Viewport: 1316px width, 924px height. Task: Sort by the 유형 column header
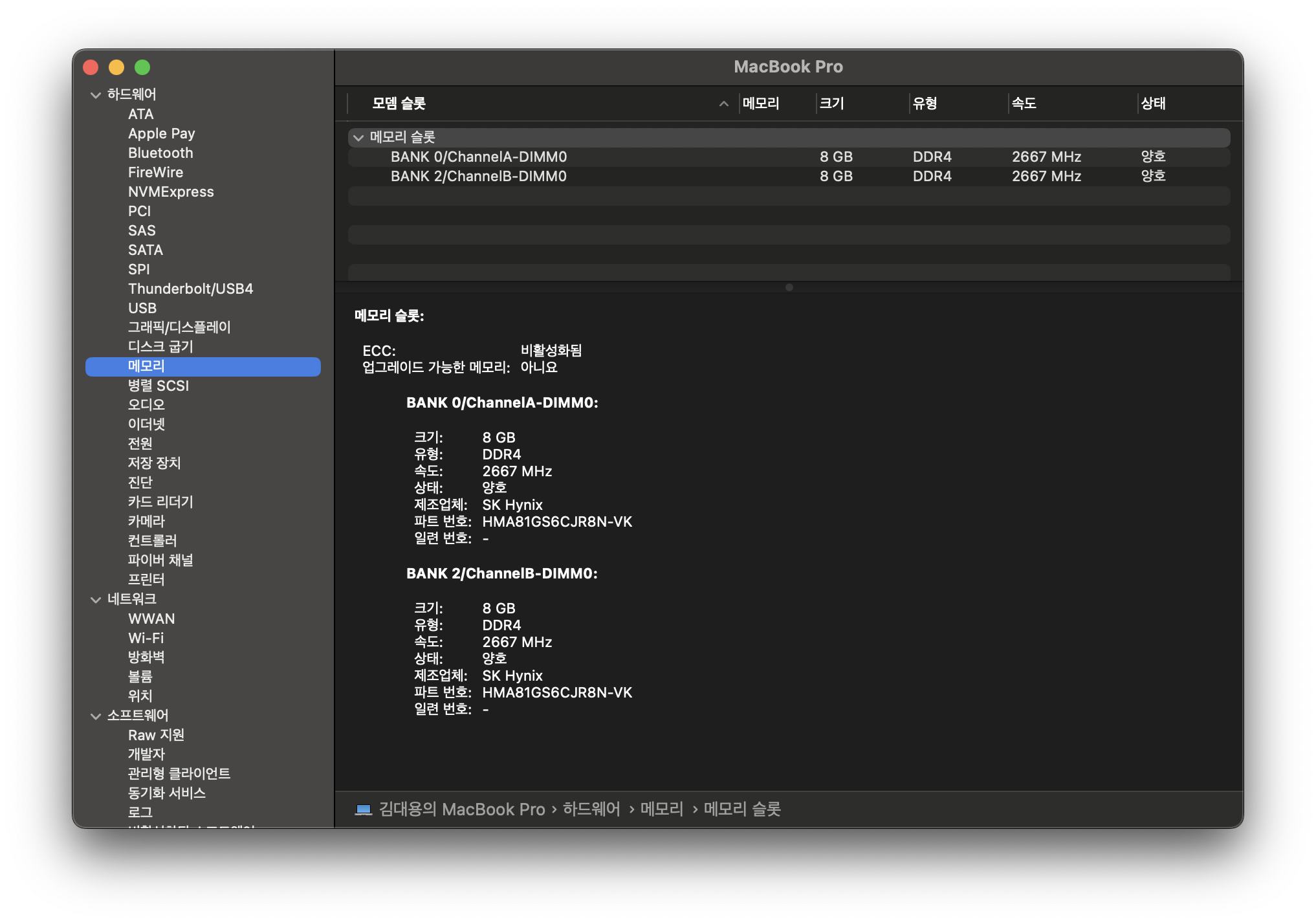[x=925, y=104]
